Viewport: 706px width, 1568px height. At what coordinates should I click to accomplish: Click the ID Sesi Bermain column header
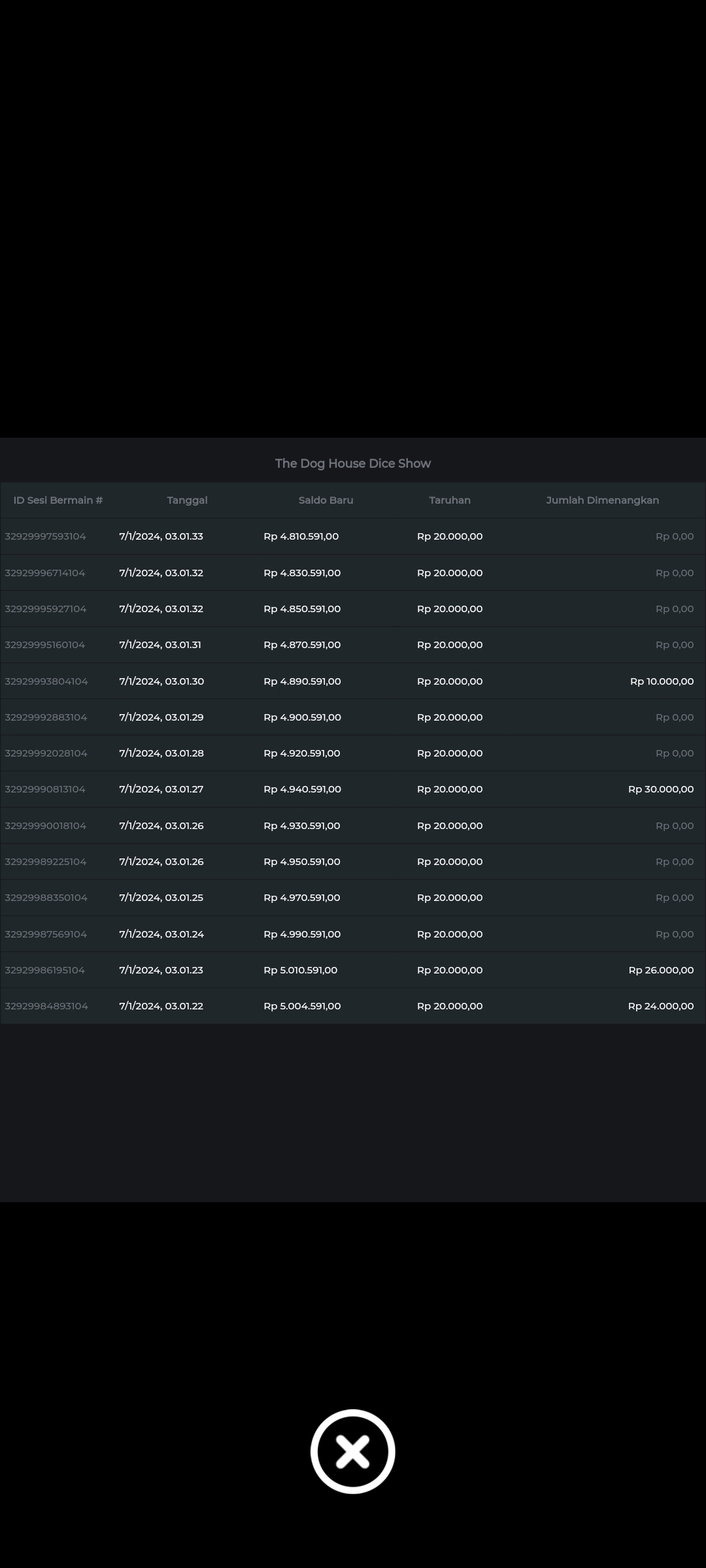58,500
